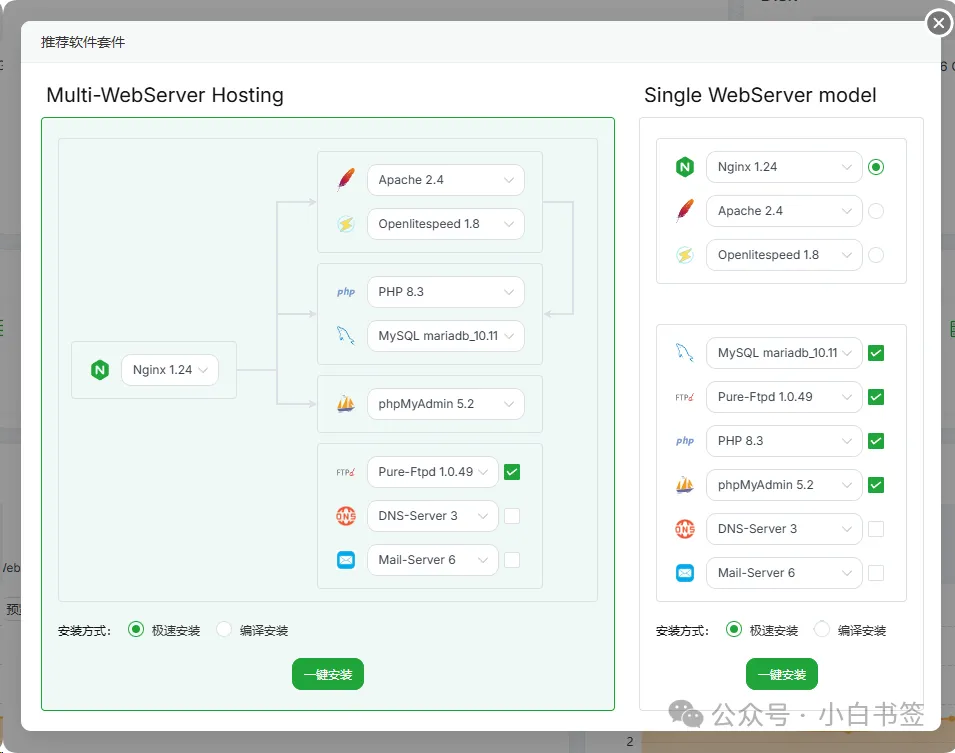Select Apache 2.4 radio in Single WebServer model

(876, 211)
